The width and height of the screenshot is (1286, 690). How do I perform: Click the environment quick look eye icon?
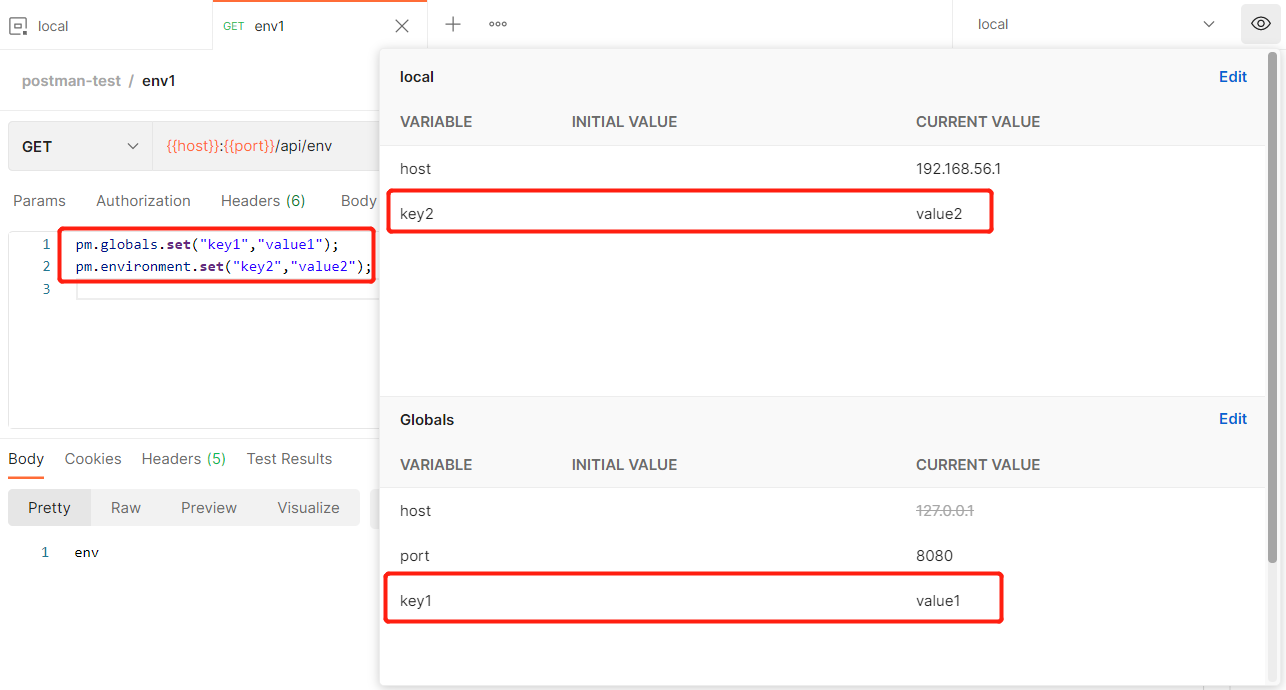coord(1261,24)
